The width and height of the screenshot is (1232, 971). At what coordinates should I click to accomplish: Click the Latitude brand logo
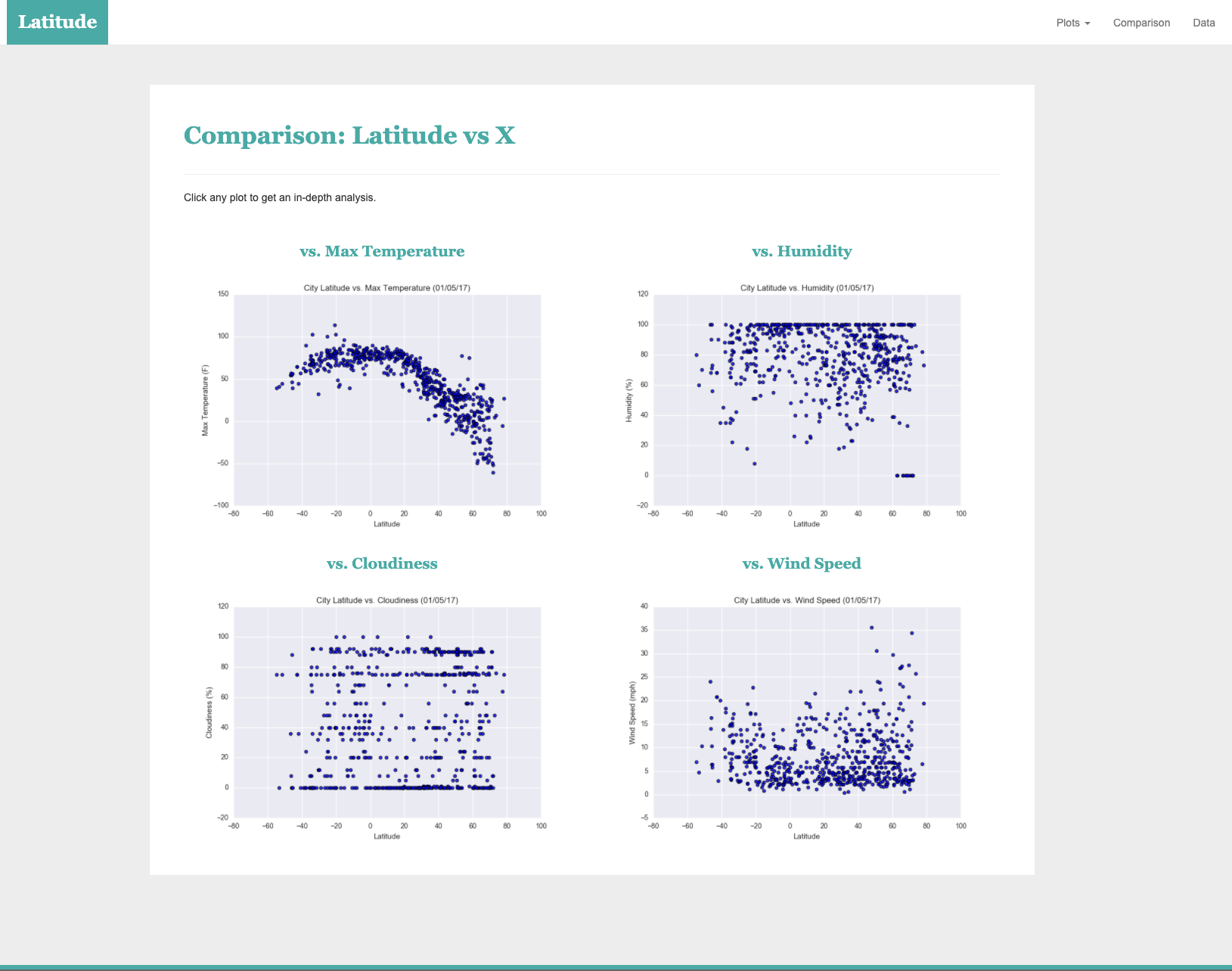click(57, 22)
